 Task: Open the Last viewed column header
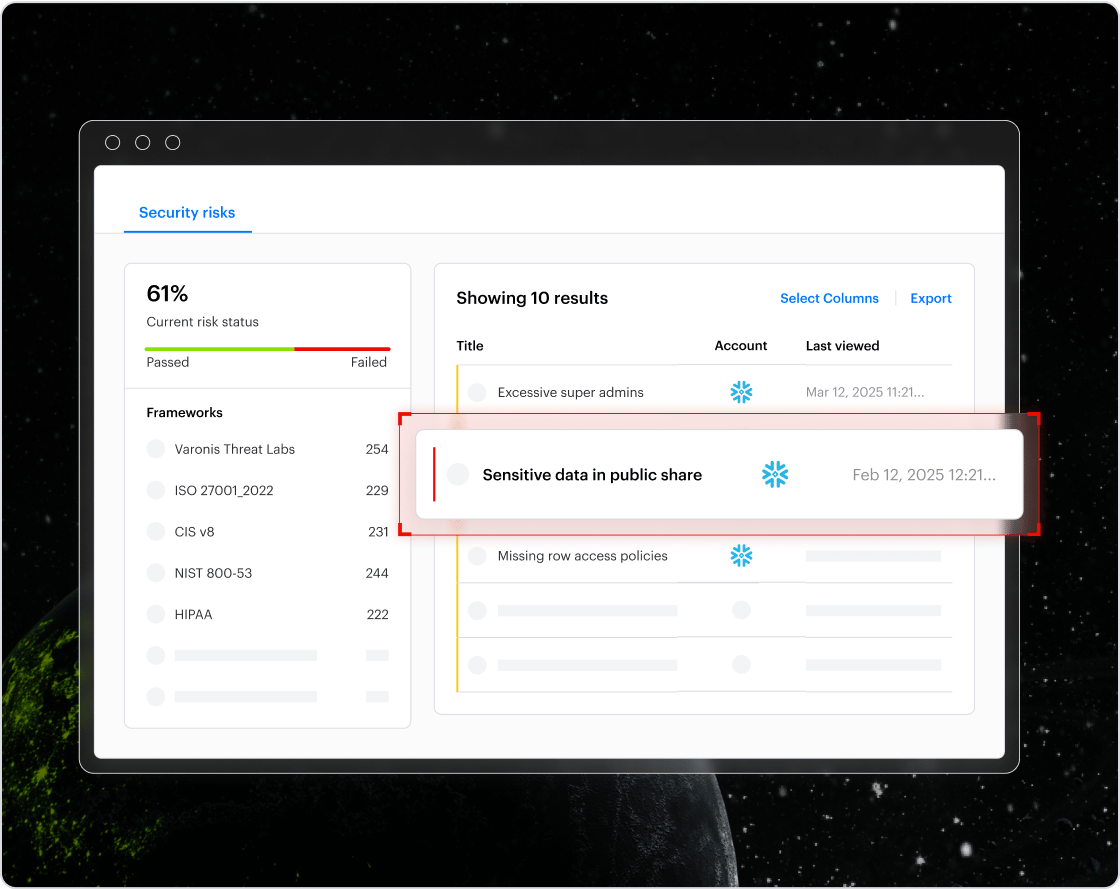click(842, 346)
